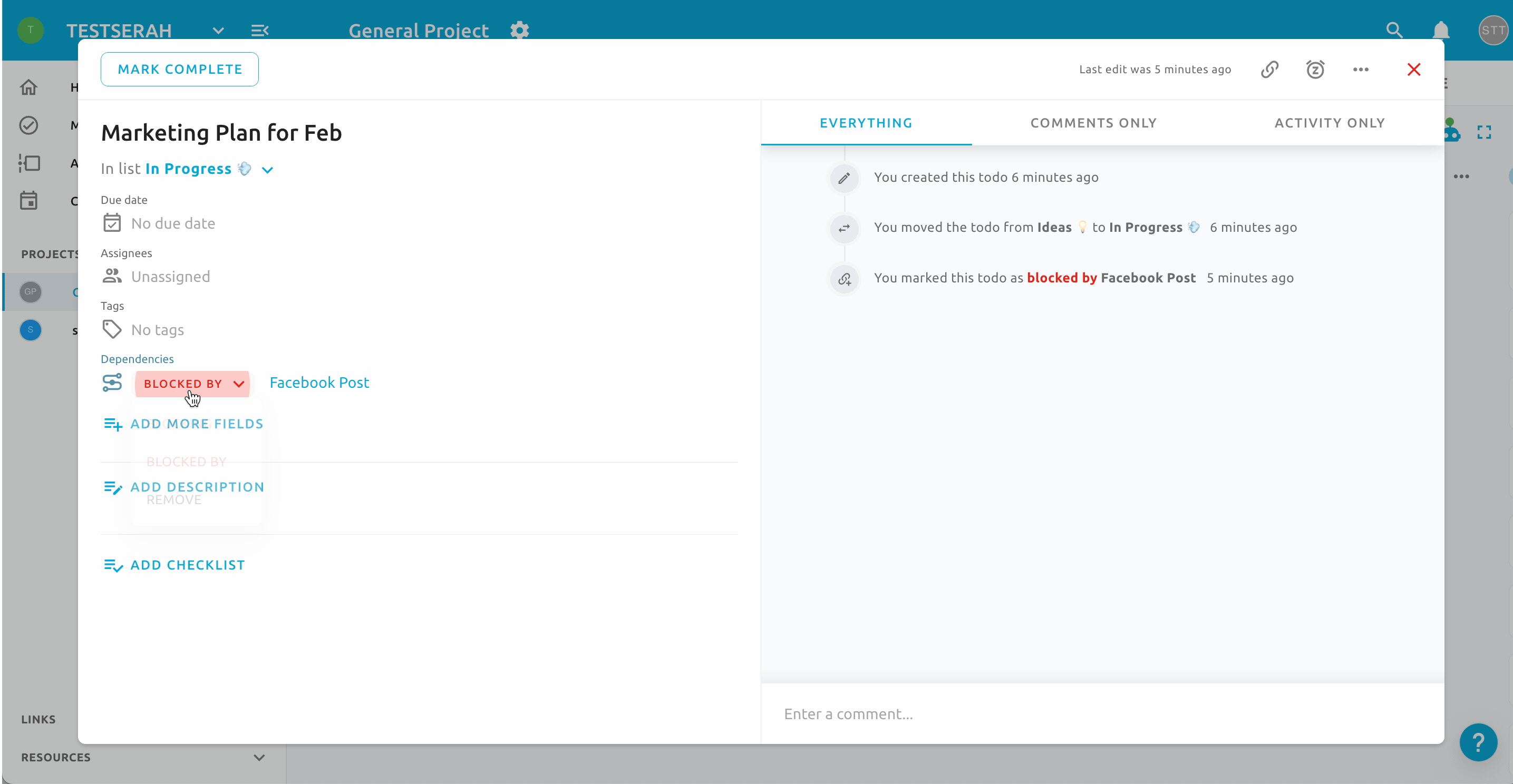This screenshot has height=784, width=1513.
Task: Click the snooze alarm icon
Action: click(1315, 69)
